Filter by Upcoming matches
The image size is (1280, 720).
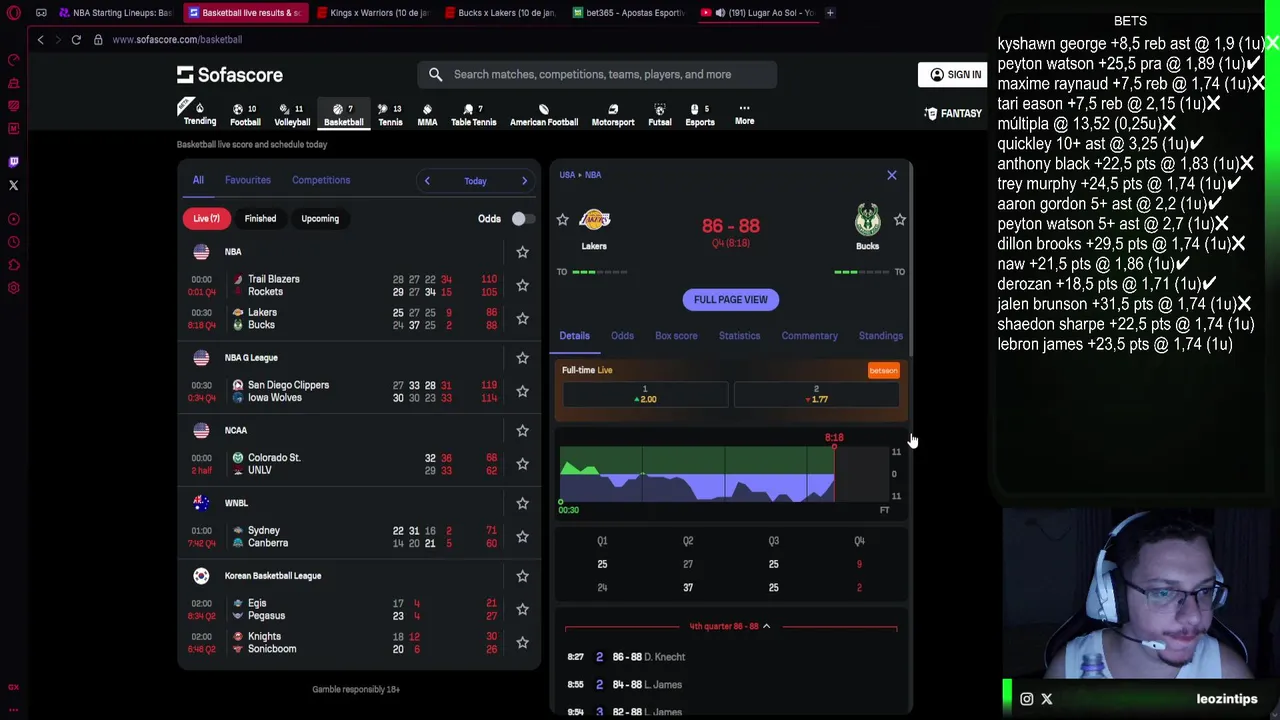click(320, 218)
